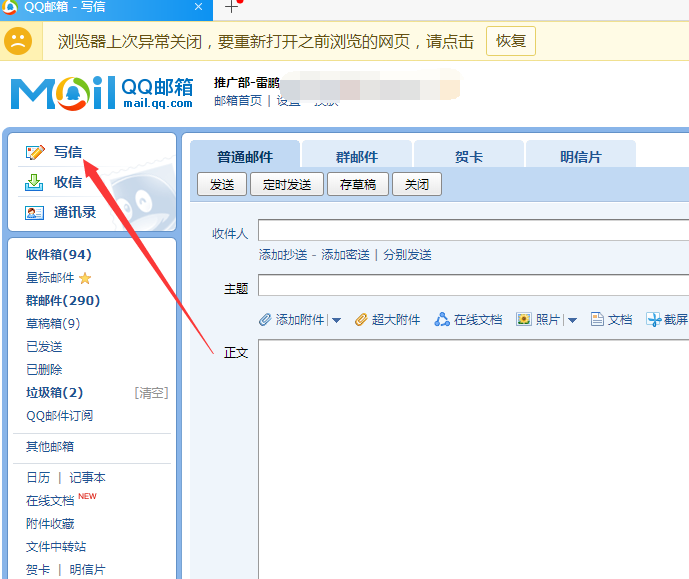Switch to the 贺卡 tab
The image size is (689, 579).
point(469,155)
